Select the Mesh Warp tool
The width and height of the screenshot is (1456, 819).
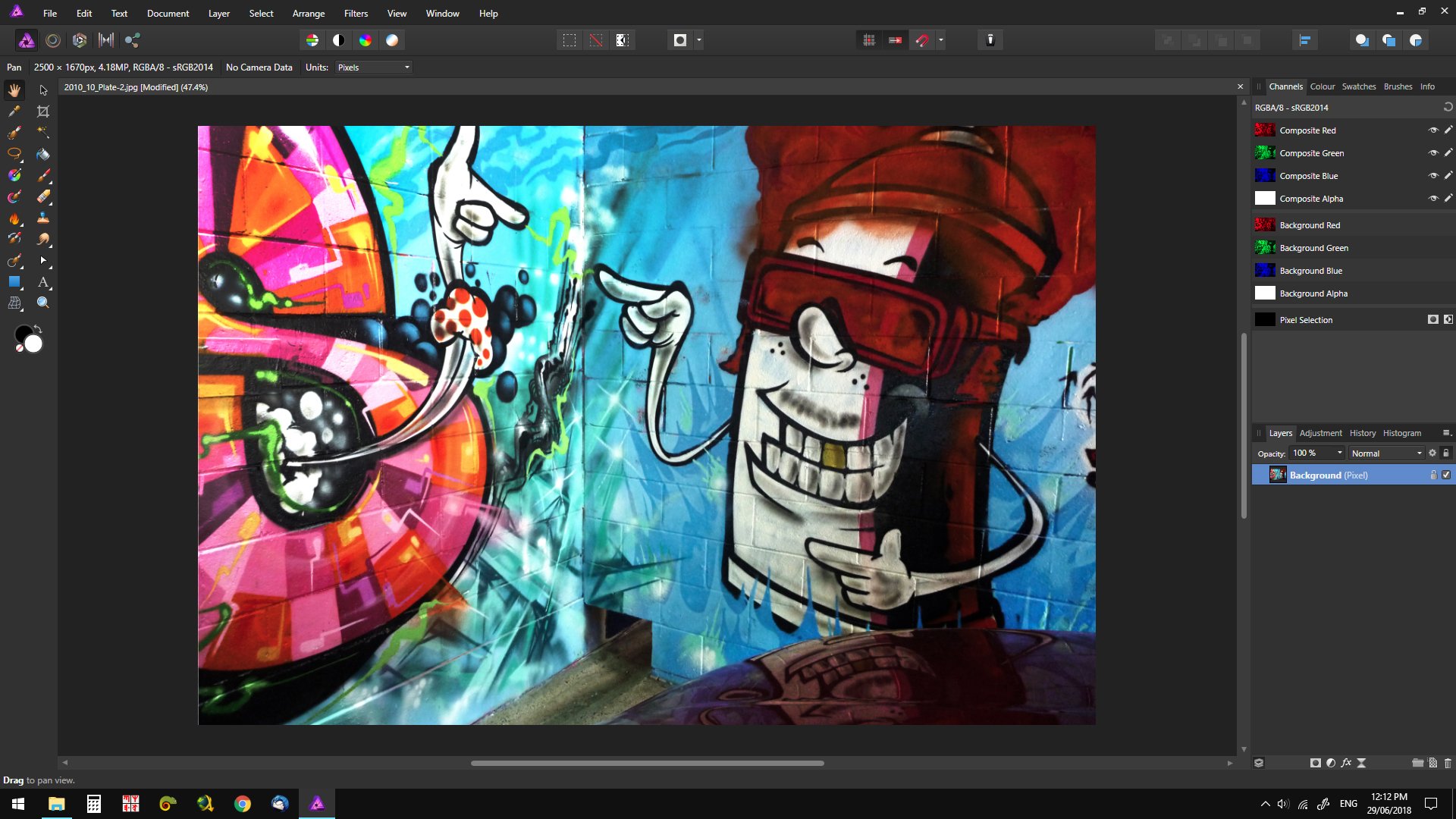[14, 303]
